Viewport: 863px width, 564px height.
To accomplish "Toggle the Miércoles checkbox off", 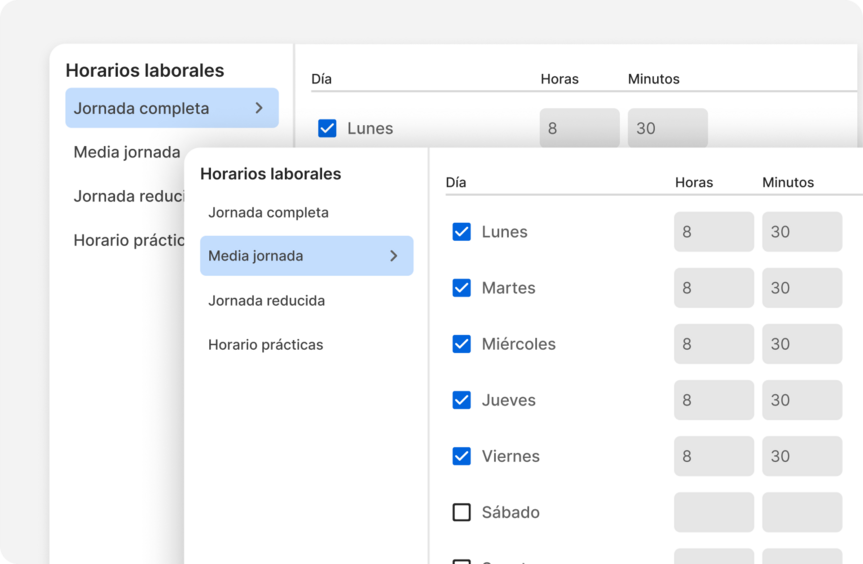I will [x=461, y=344].
